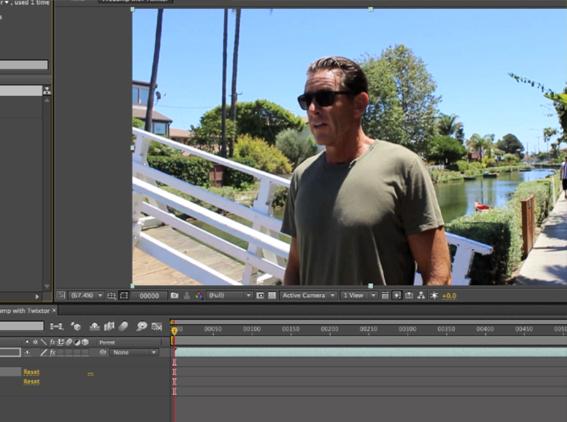Click the 3D Layer column header icon
Viewport: 567px width, 422px height.
coord(85,342)
